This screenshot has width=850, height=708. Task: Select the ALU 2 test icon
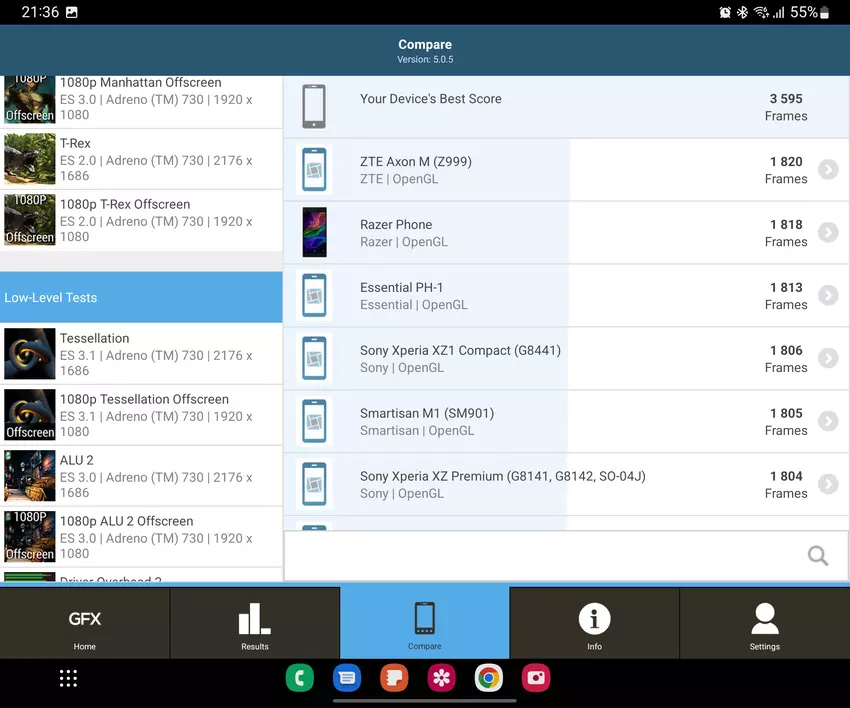click(30, 476)
